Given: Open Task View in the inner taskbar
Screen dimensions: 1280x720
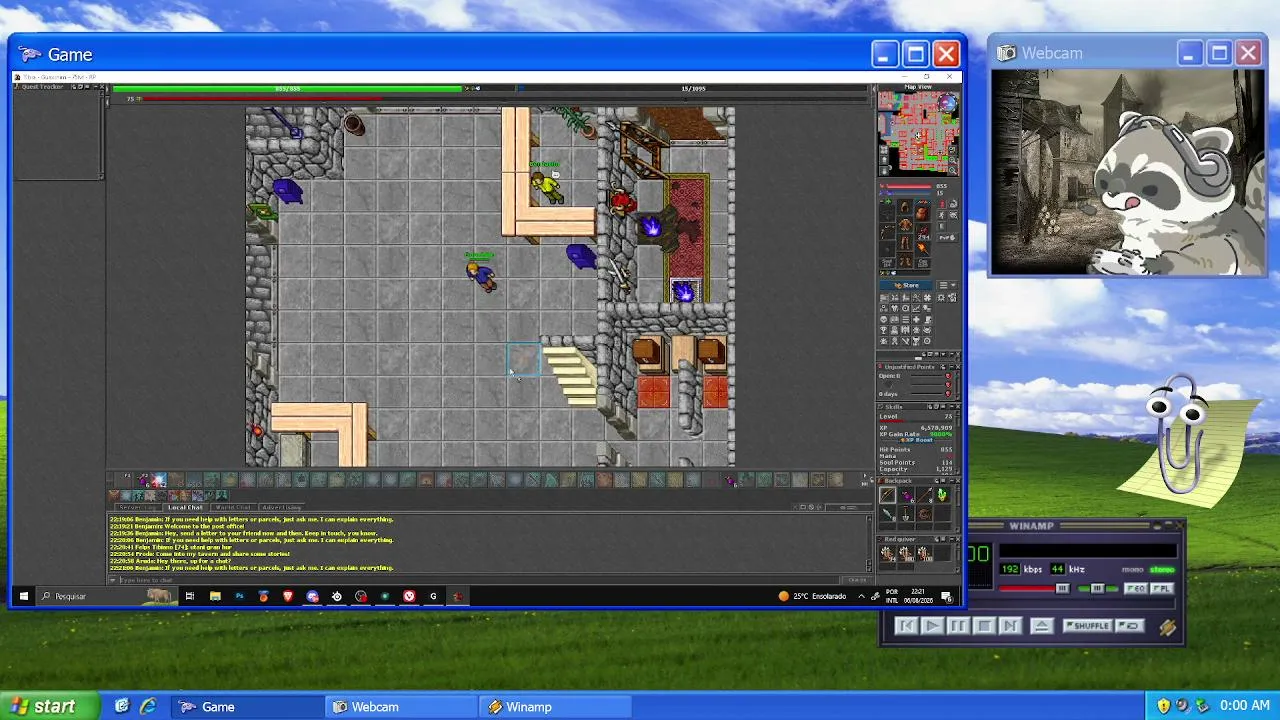Looking at the screenshot, I should click(189, 596).
